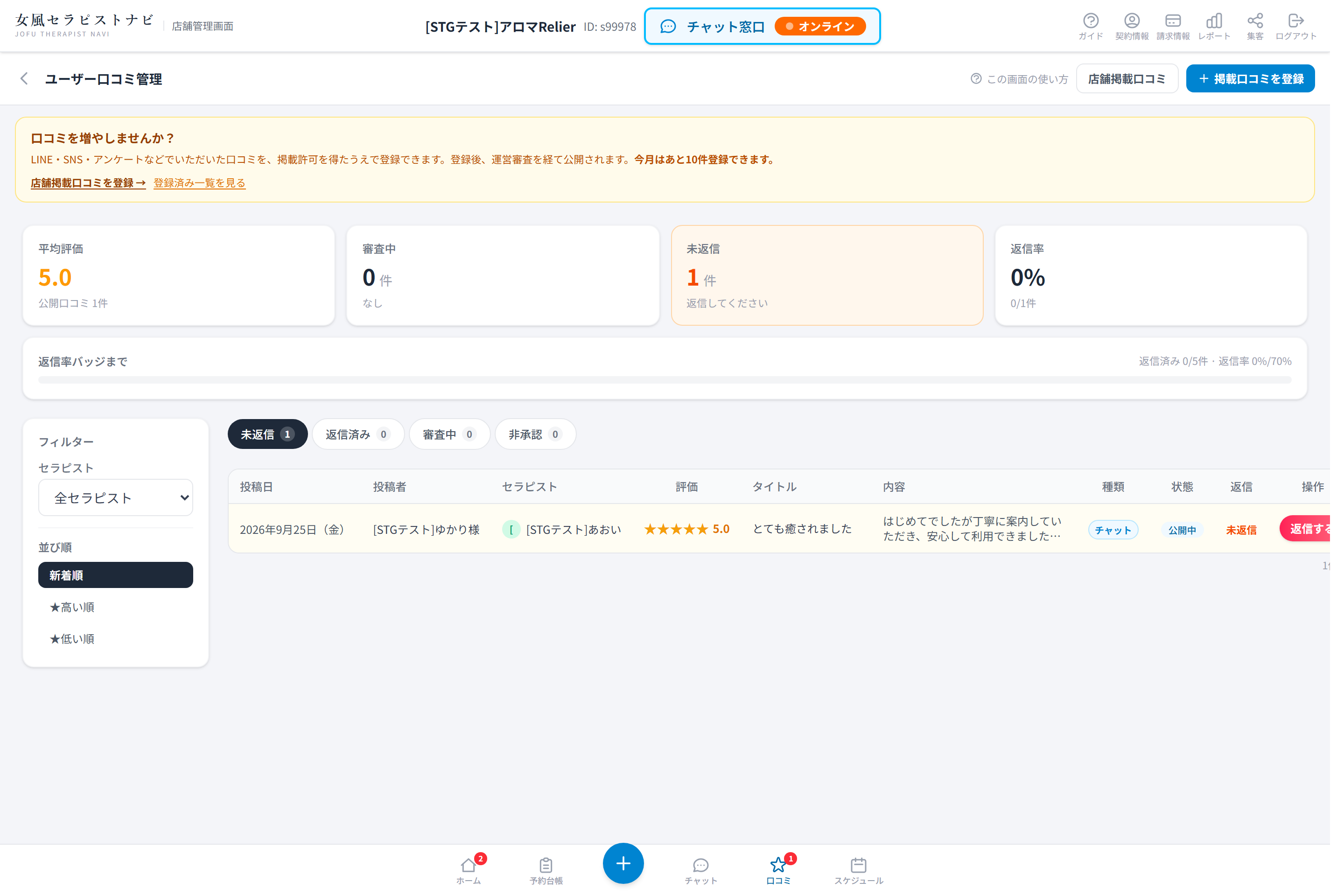Click the question icon for この画面の使い方
The width and height of the screenshot is (1344, 896).
986,79
